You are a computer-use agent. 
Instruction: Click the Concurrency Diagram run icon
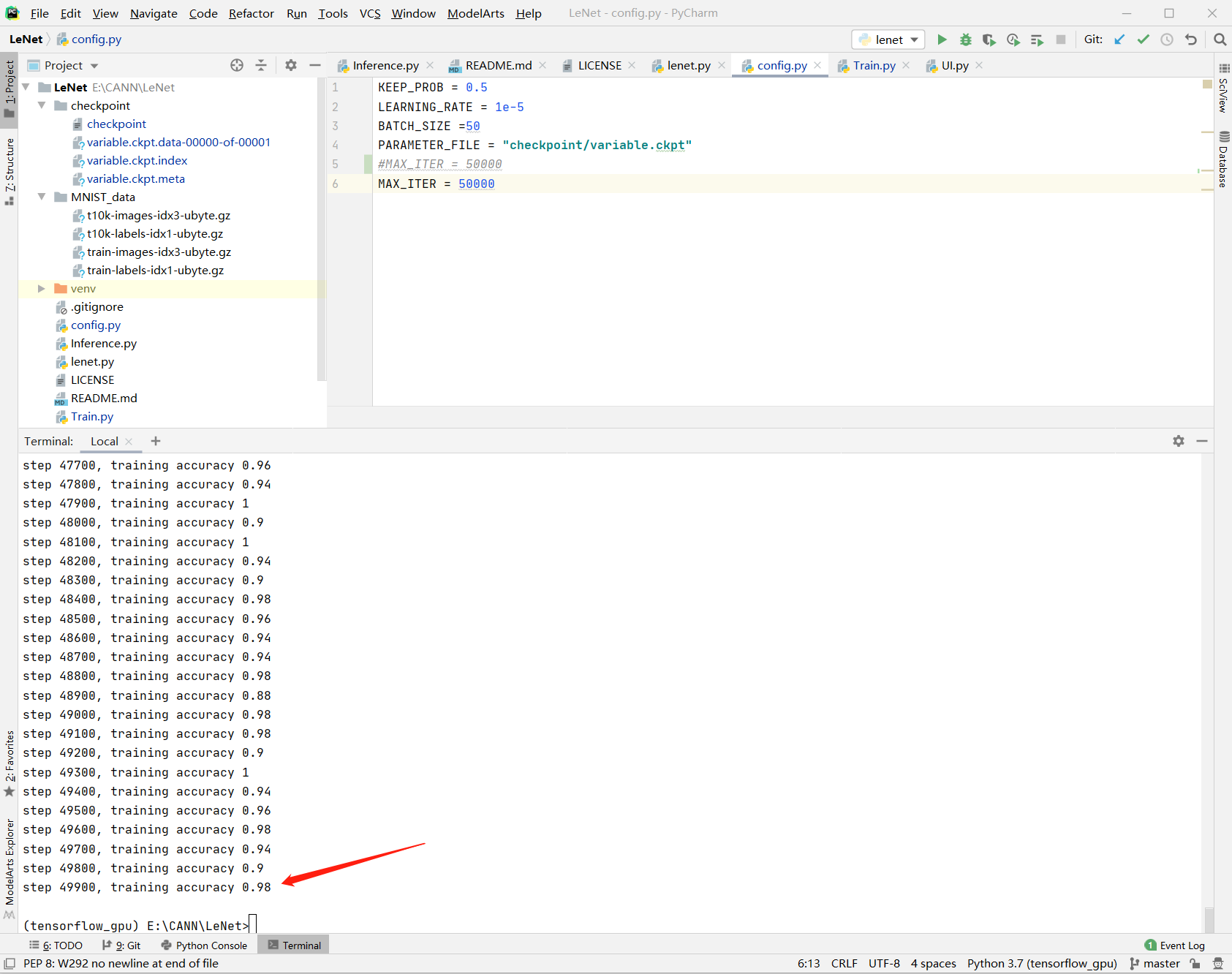1037,39
